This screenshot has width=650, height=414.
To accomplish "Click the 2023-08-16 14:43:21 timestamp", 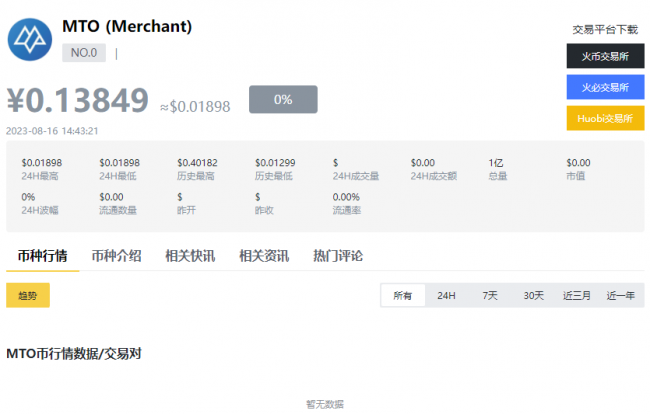I will [52, 131].
